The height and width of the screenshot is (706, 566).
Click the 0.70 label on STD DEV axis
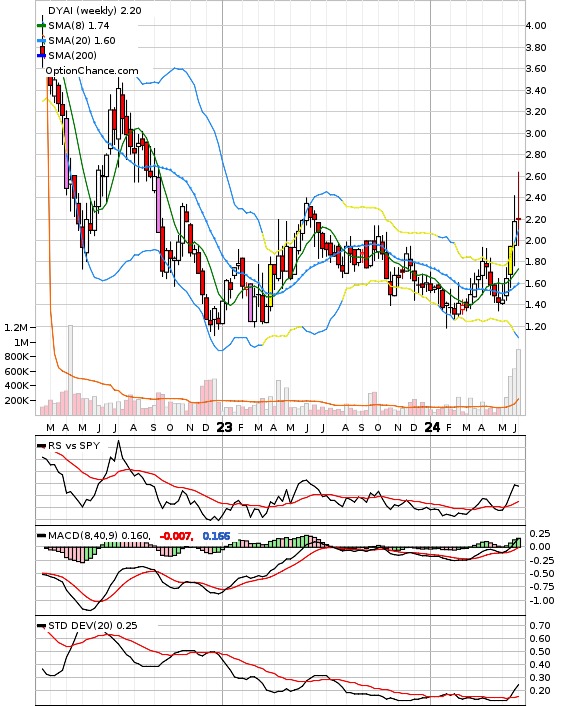(540, 625)
